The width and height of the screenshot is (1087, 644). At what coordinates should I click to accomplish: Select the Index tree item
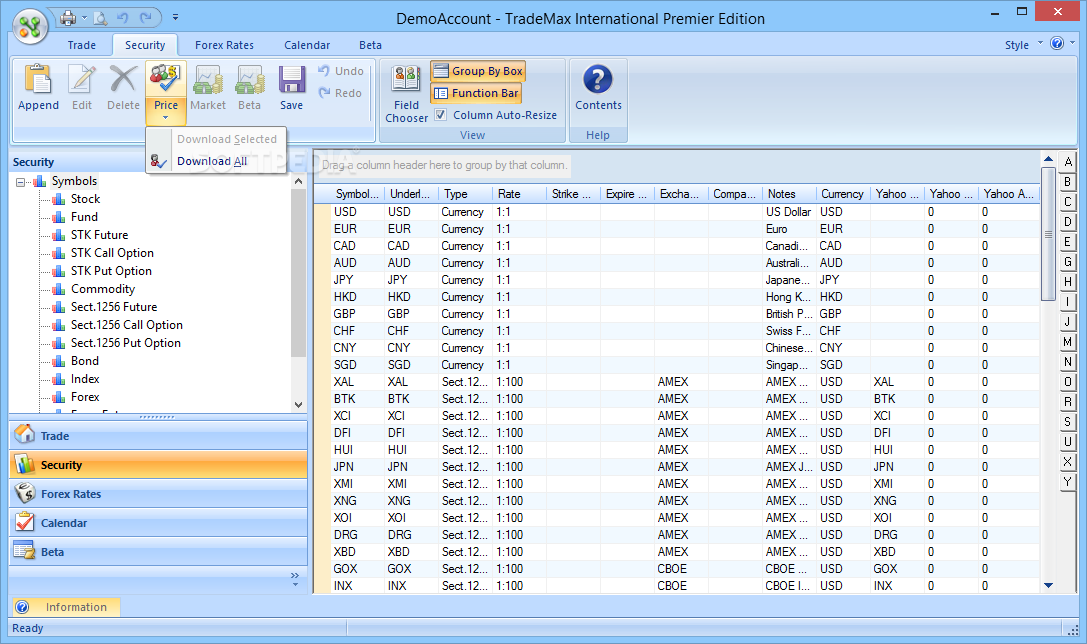85,379
